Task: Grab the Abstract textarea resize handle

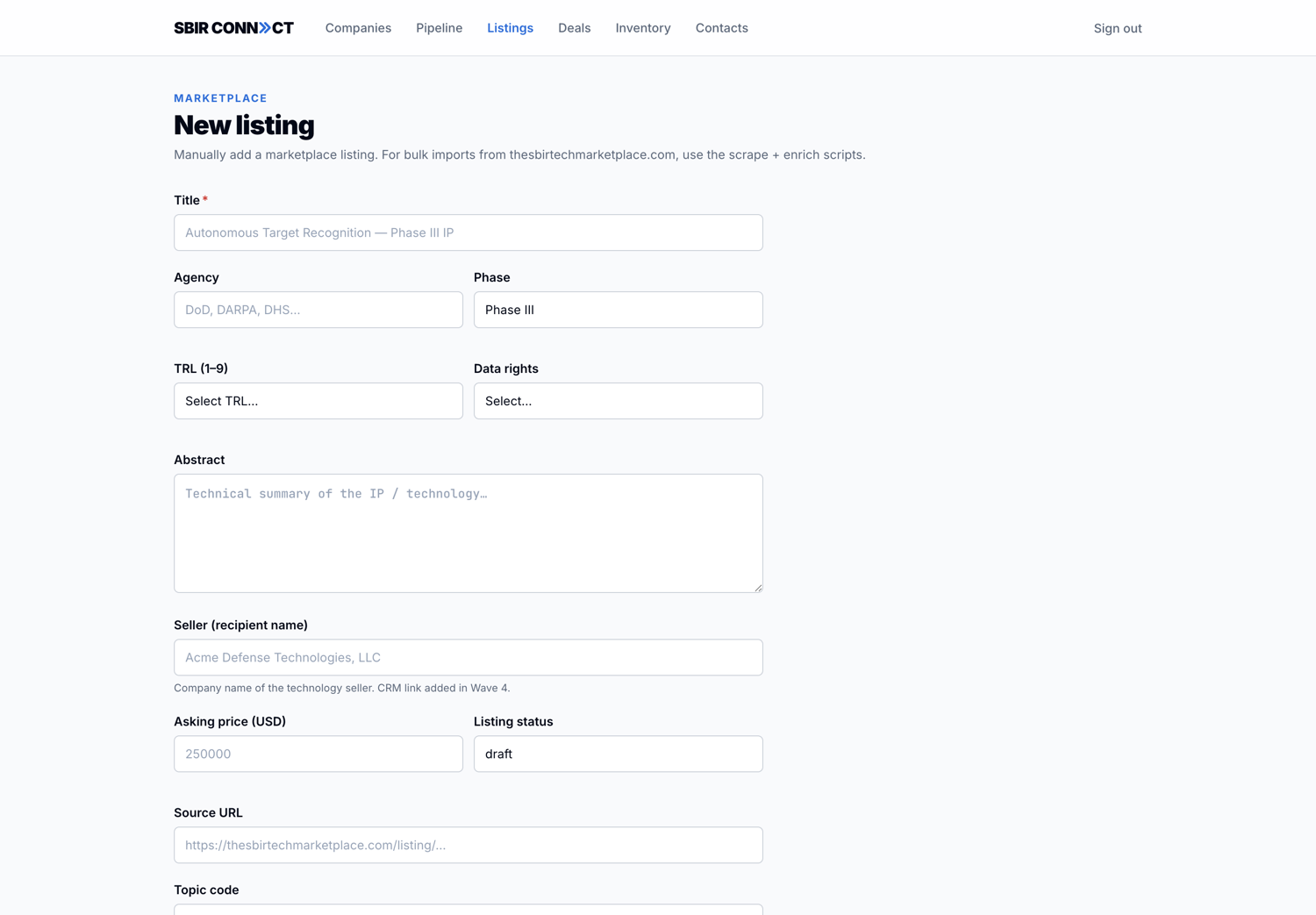Action: [x=758, y=588]
